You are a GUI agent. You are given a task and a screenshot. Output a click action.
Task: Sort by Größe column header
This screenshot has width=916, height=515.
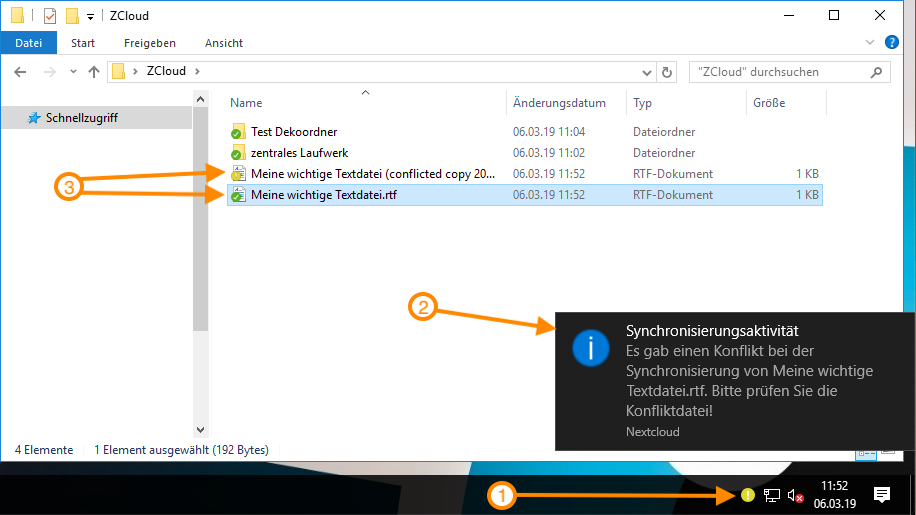point(769,103)
